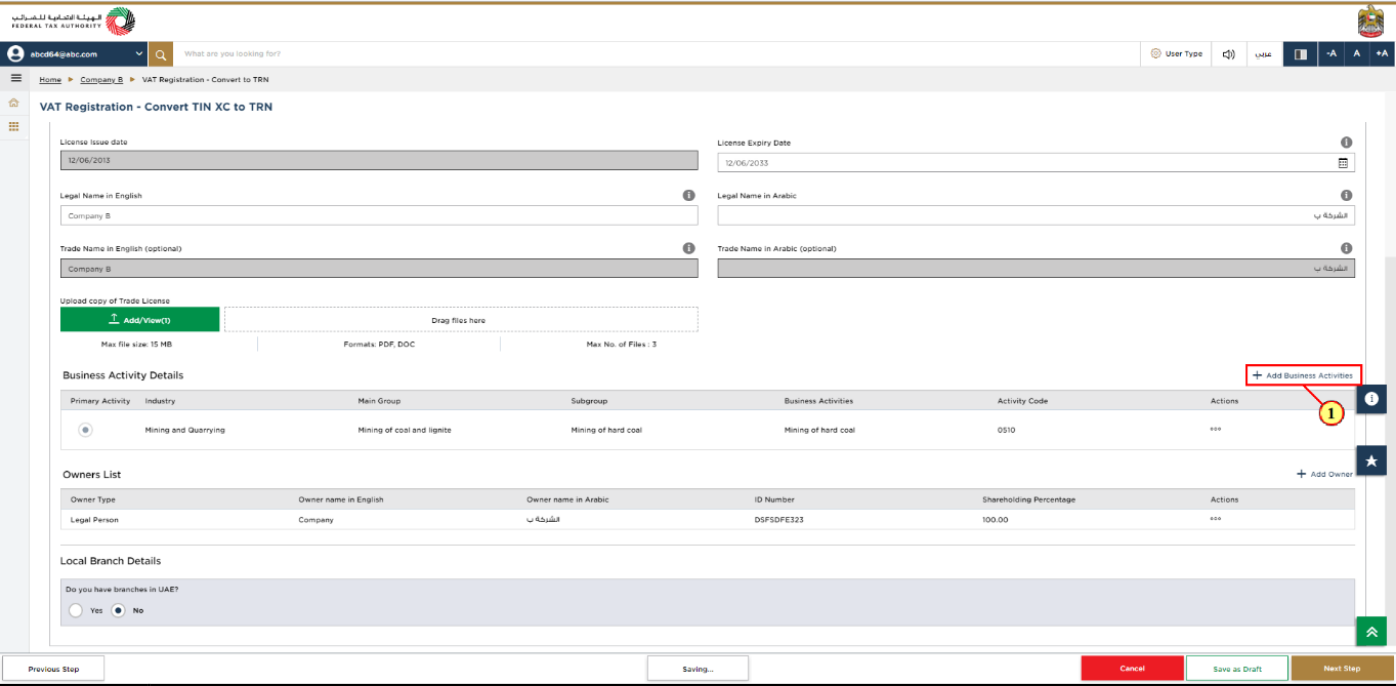Open actions menu for Mining and Quarrying row
1396x686 pixels.
[1215, 430]
